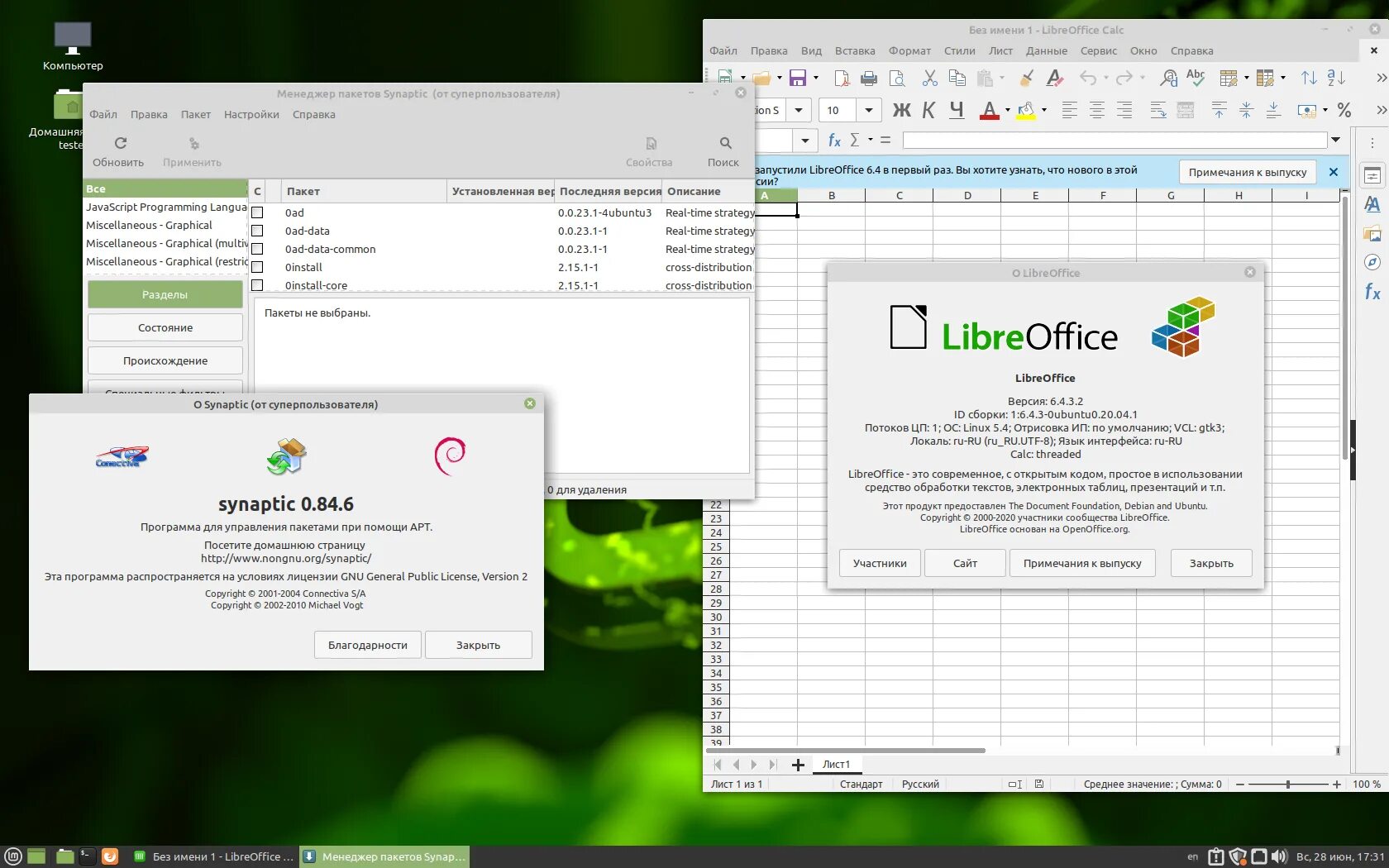Click the Reload (Обновить) icon in Synaptic
The width and height of the screenshot is (1389, 868).
point(121,144)
